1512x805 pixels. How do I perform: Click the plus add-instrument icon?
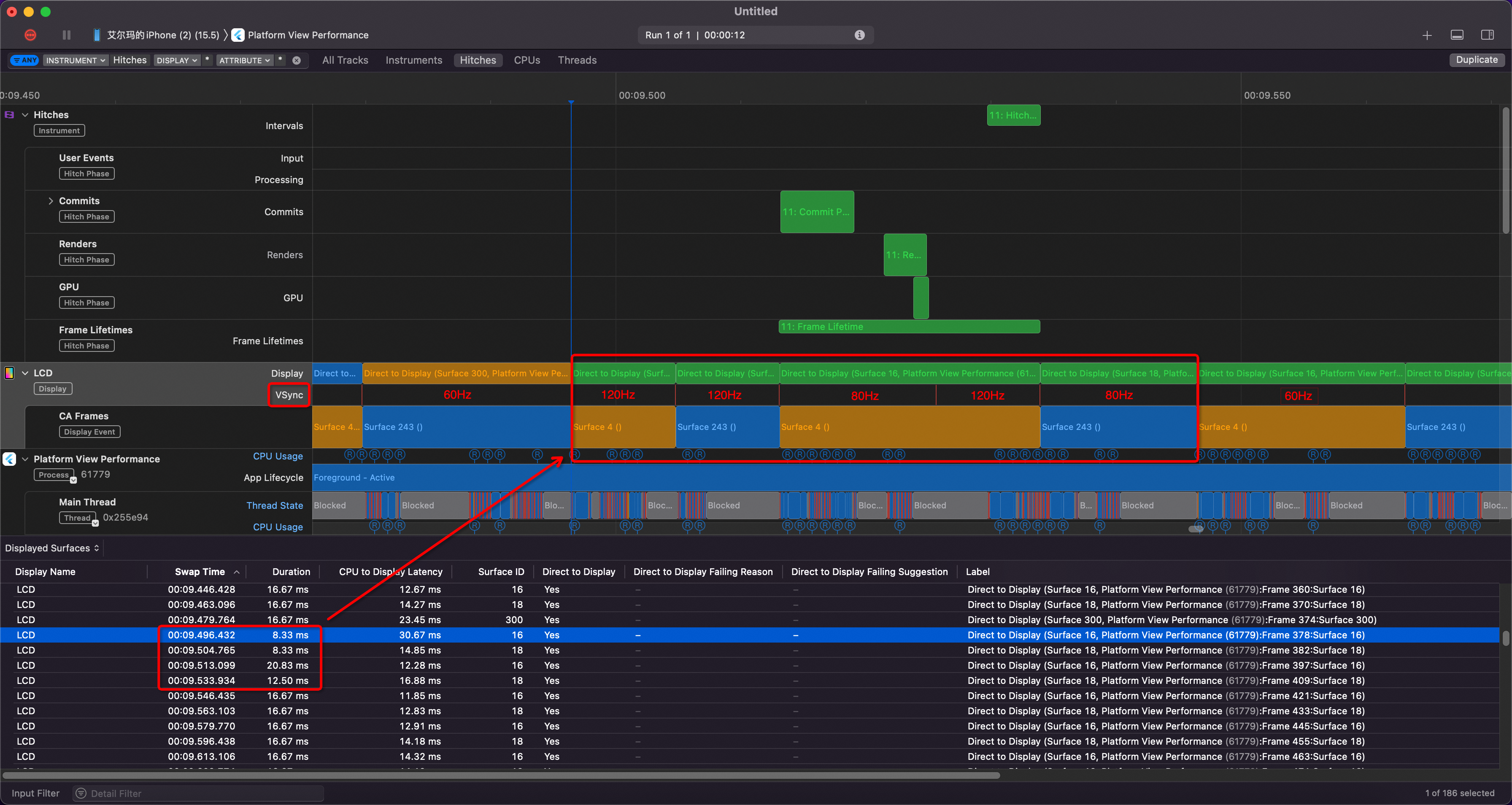pos(1427,35)
